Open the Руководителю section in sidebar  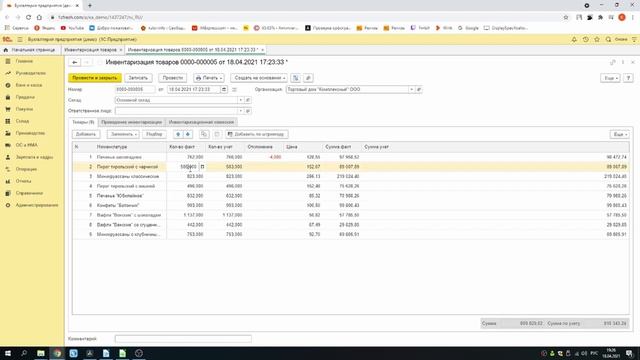(32, 73)
